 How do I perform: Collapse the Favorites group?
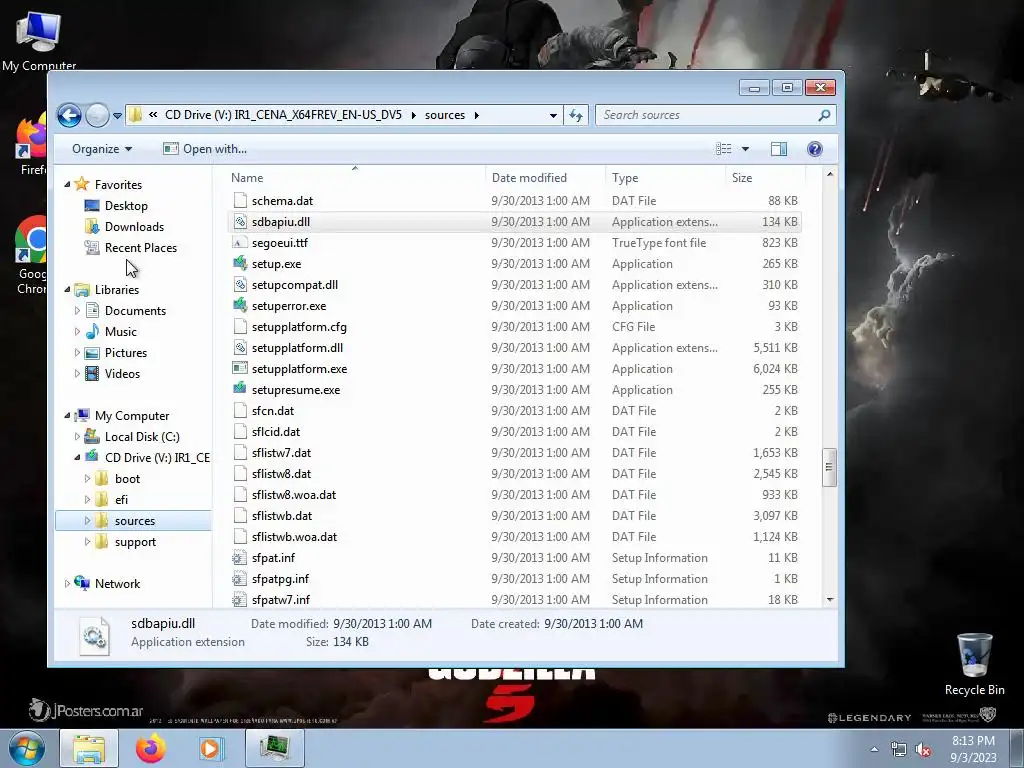[x=67, y=185]
